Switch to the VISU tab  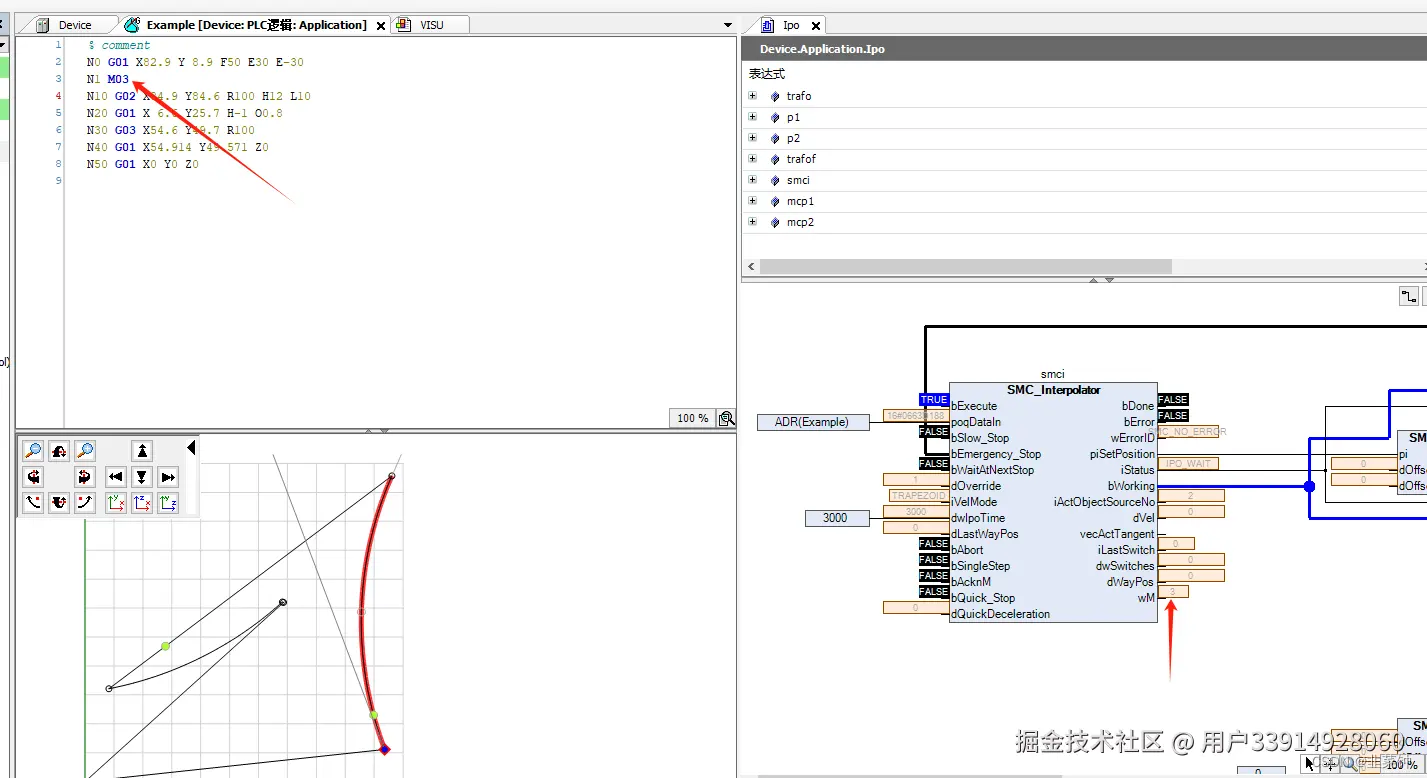[431, 25]
